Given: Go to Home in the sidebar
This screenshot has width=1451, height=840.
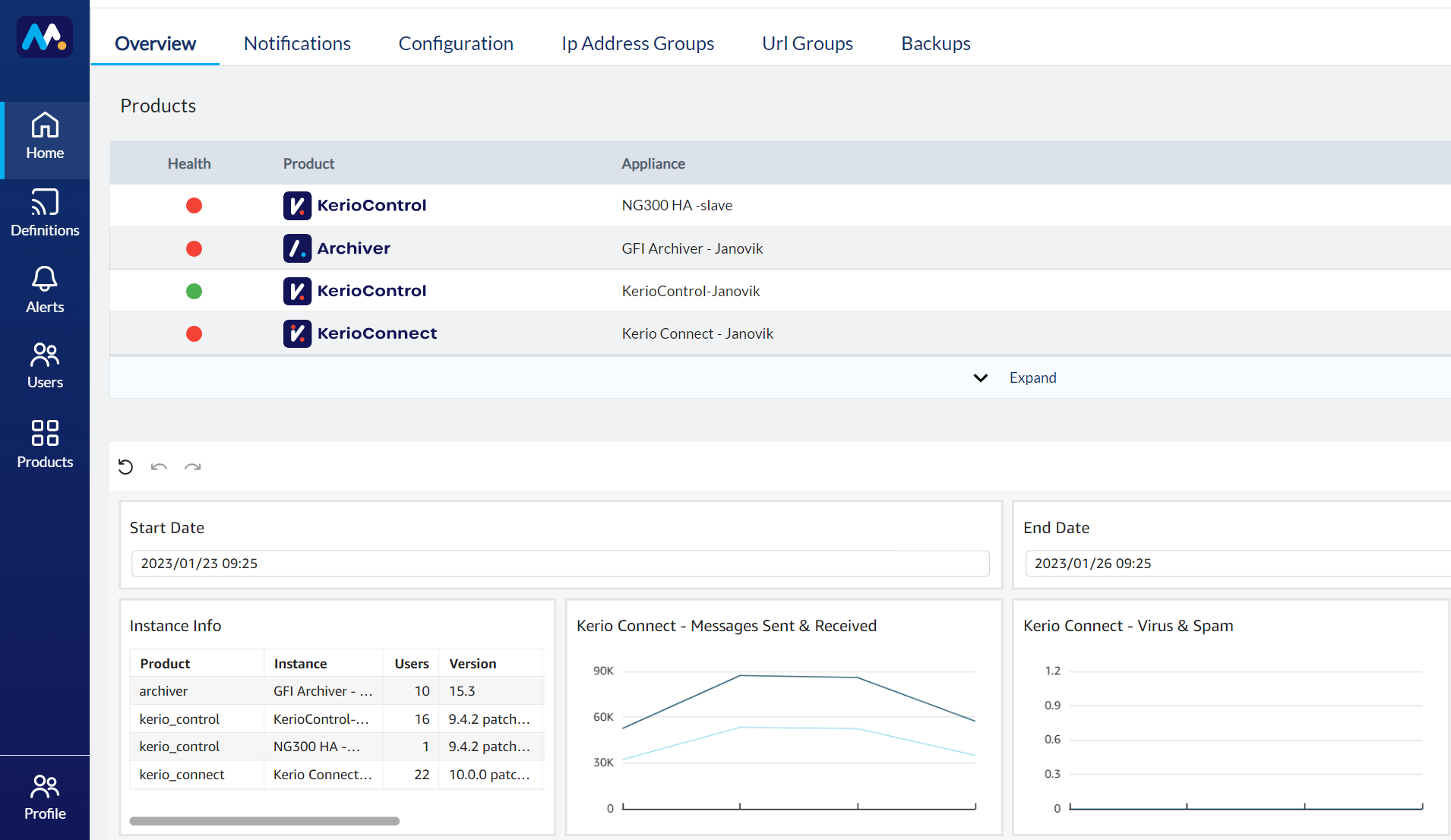Looking at the screenshot, I should 45,140.
